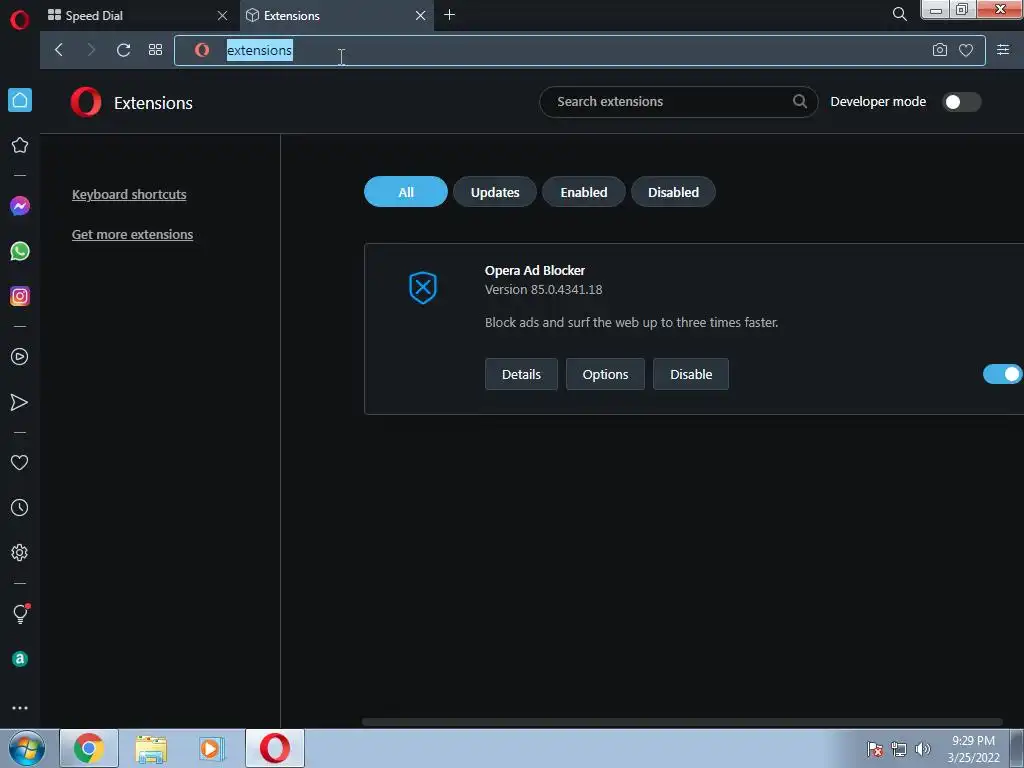Show the Updates filter
Viewport: 1024px width, 768px height.
tap(495, 192)
